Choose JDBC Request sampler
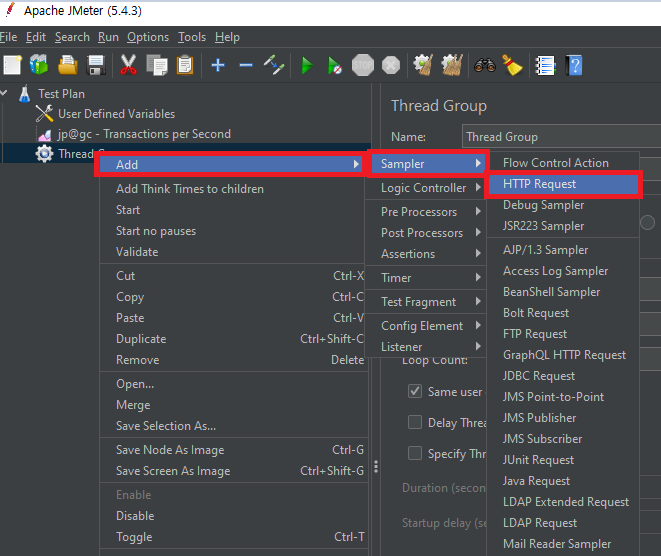 [564, 376]
